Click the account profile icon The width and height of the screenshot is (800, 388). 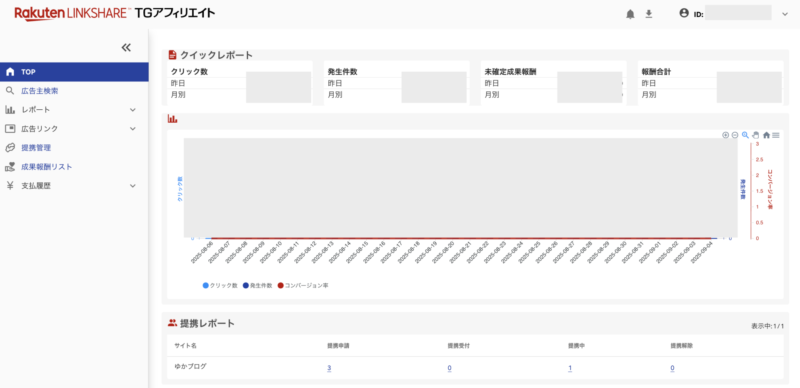point(684,13)
